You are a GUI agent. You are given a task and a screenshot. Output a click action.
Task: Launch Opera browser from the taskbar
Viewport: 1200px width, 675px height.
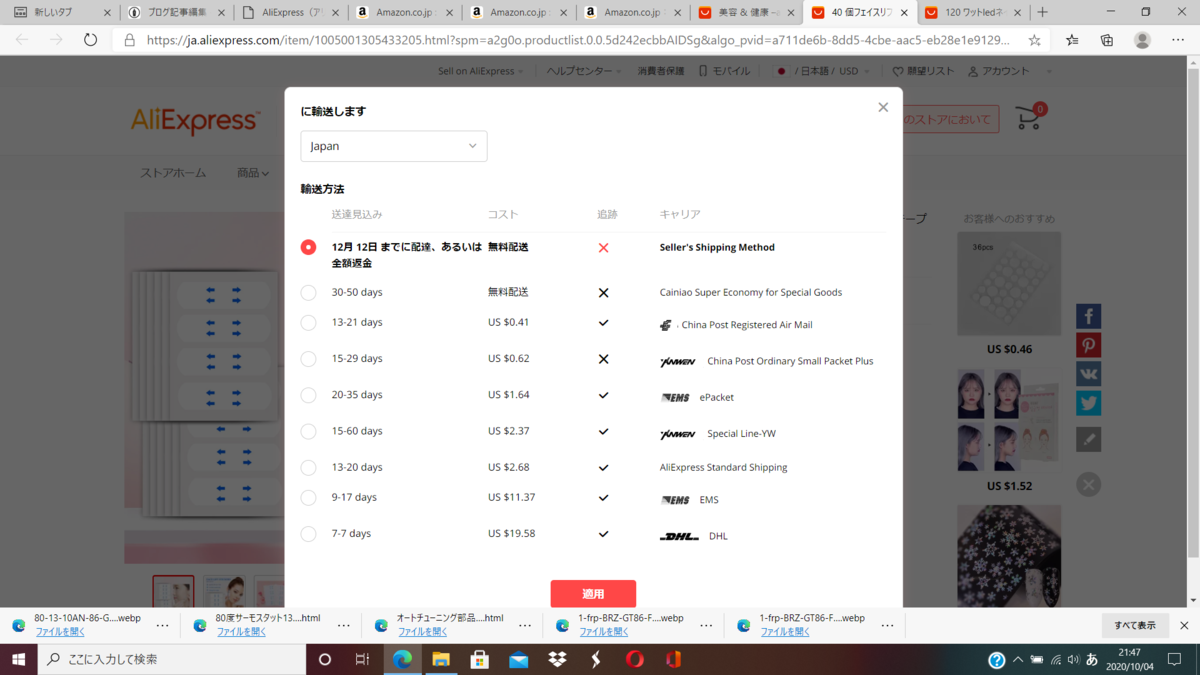[635, 660]
